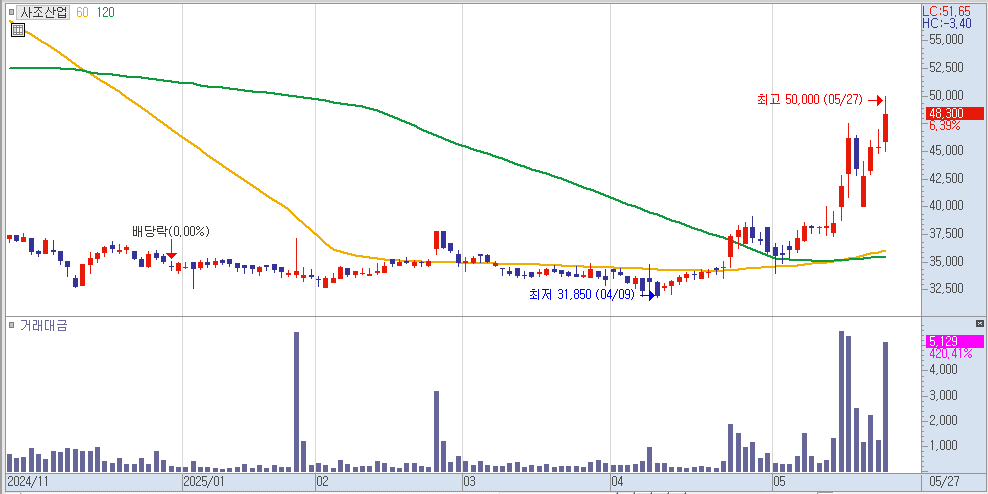Click the 1,000 volume axis label
This screenshot has height=494, width=988.
tap(943, 445)
